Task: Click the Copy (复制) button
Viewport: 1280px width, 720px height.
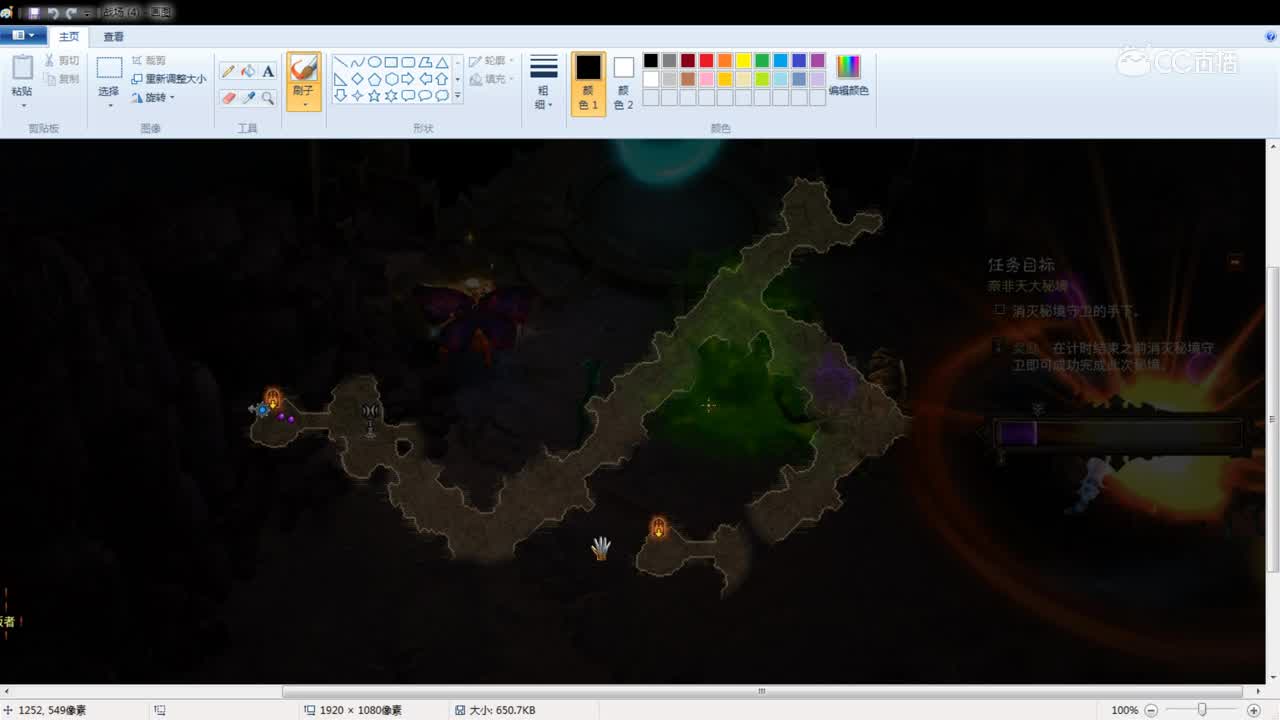Action: coord(62,79)
